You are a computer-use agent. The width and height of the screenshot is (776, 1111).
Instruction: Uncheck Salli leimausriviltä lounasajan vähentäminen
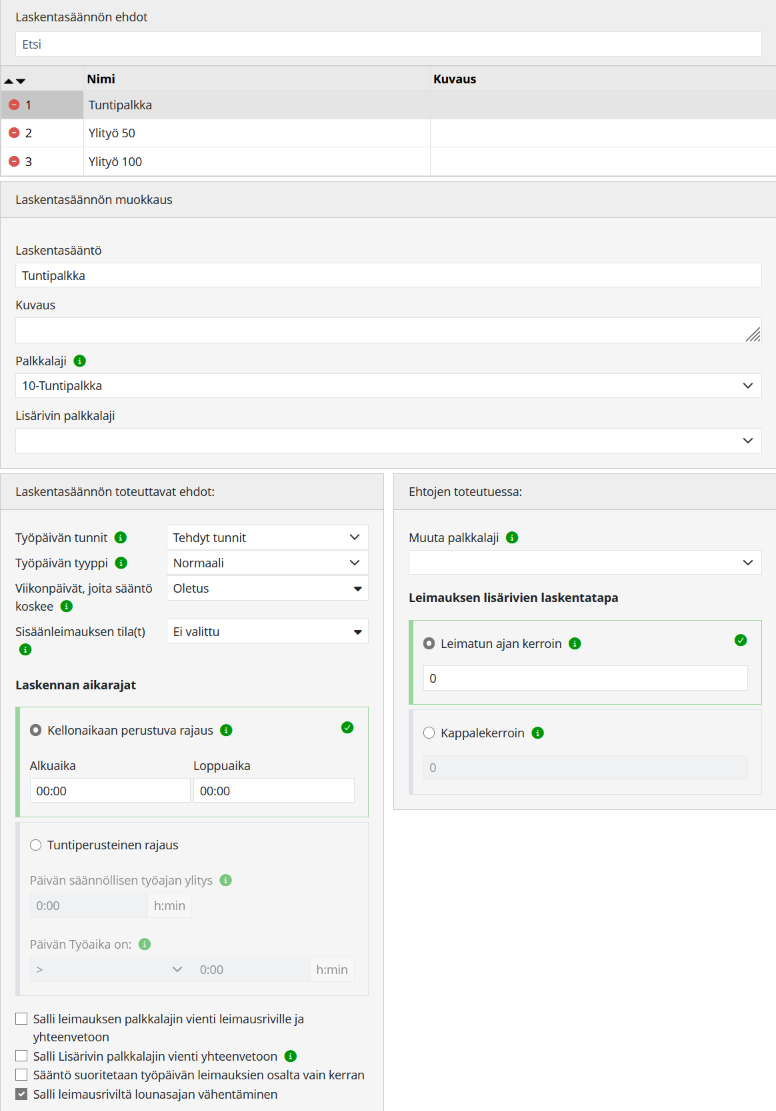[x=22, y=1094]
